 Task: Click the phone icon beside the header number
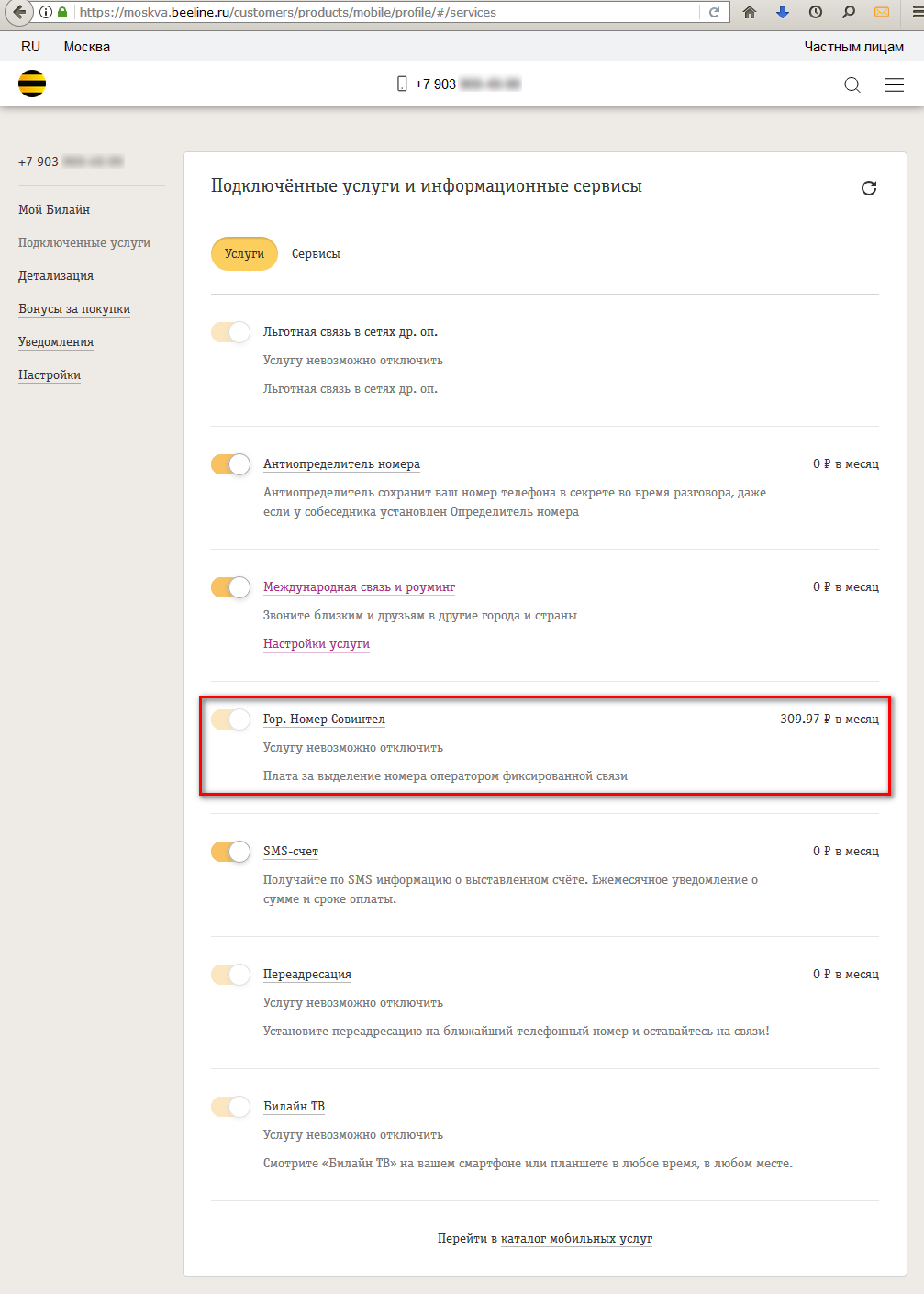[x=402, y=84]
